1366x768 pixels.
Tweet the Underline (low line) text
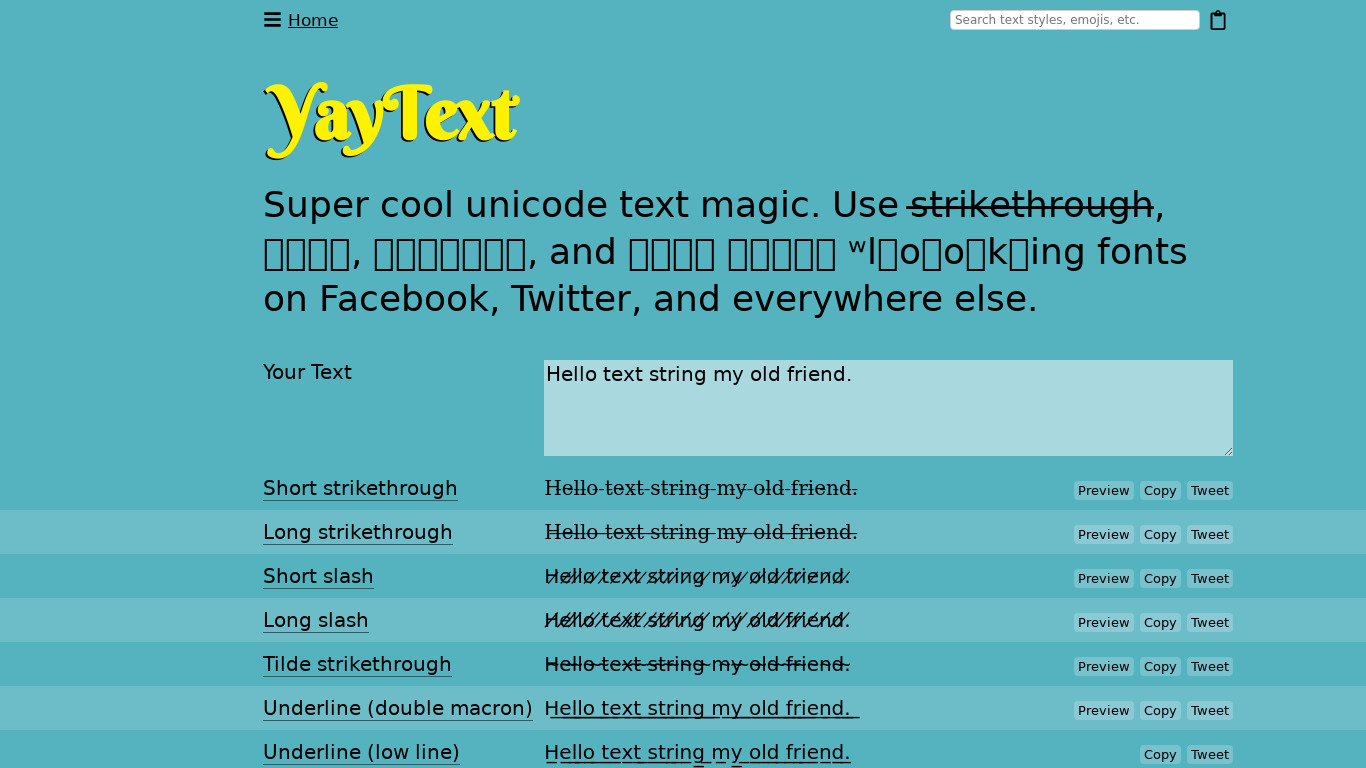coord(1210,754)
